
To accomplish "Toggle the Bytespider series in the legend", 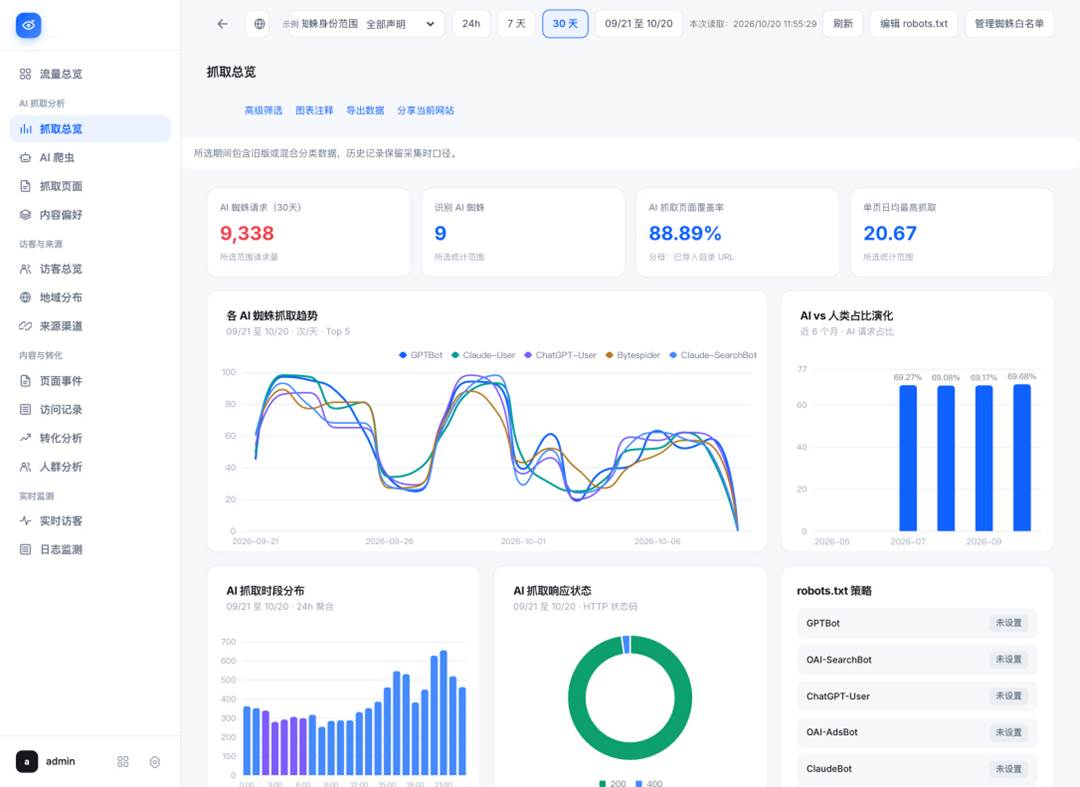I will [632, 355].
